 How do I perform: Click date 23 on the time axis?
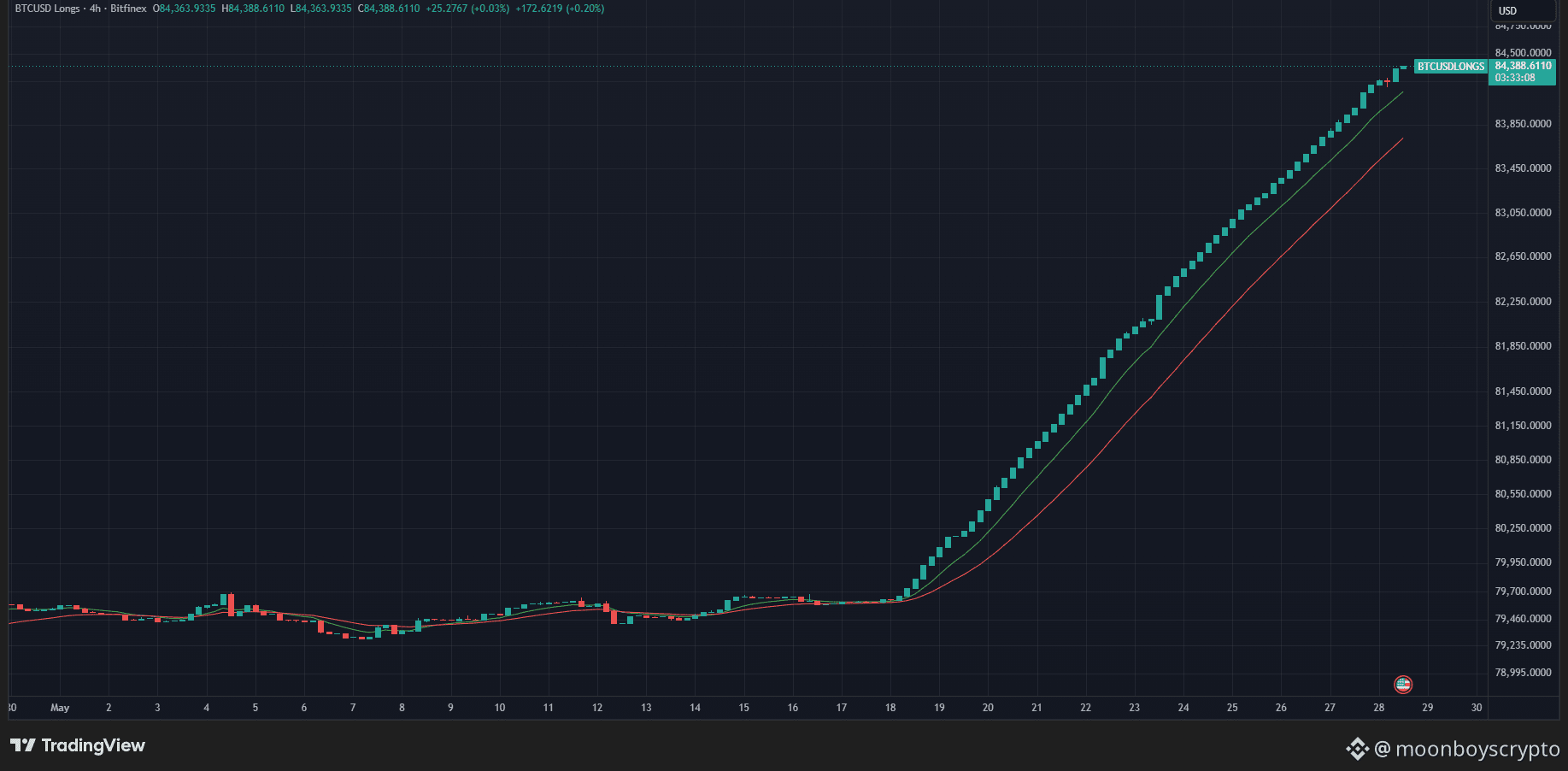pos(1135,708)
